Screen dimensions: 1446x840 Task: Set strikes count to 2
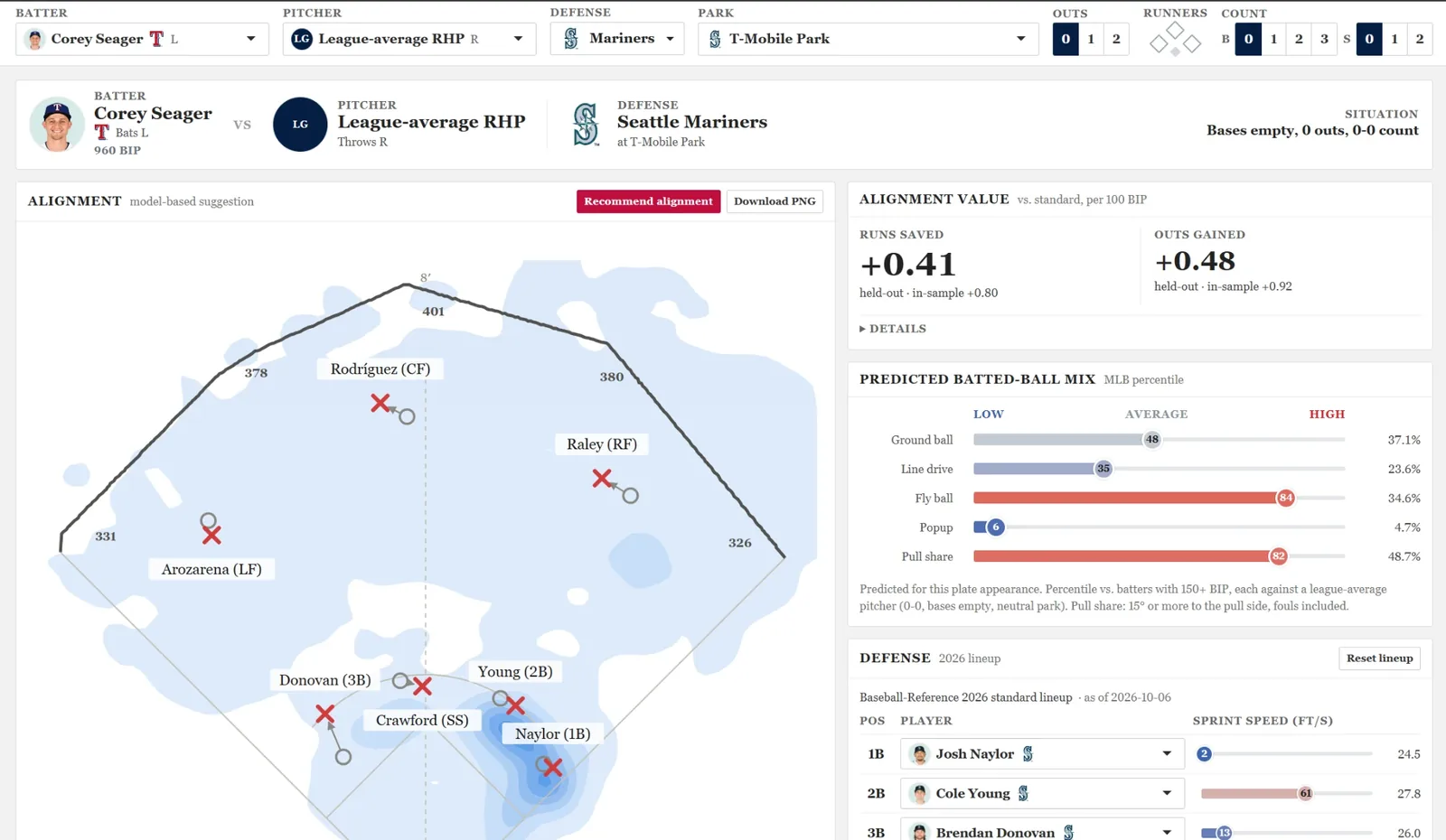(1420, 39)
